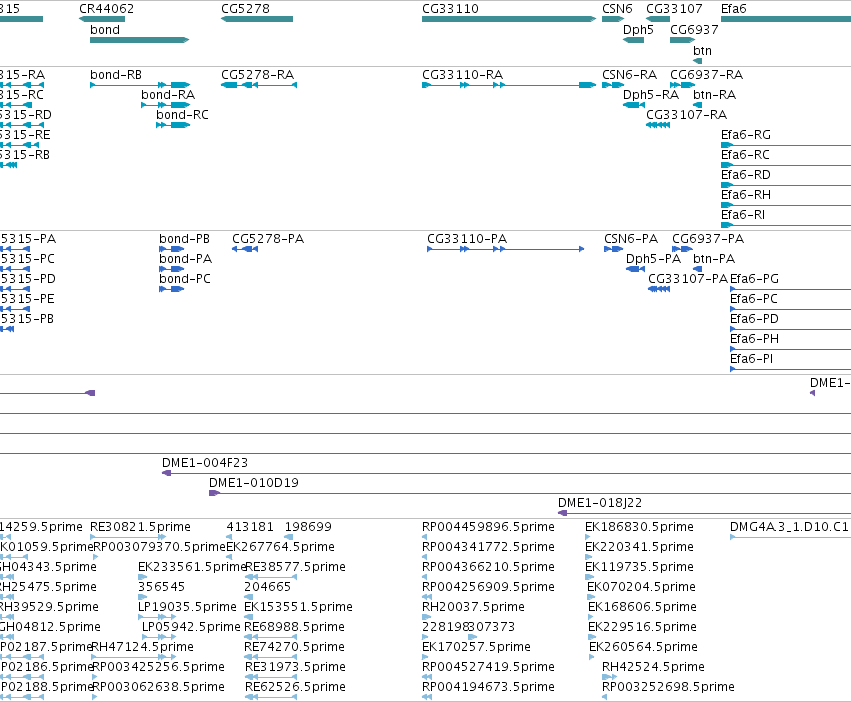Select protein CG33107-PA
The image size is (851, 702).
tap(659, 289)
